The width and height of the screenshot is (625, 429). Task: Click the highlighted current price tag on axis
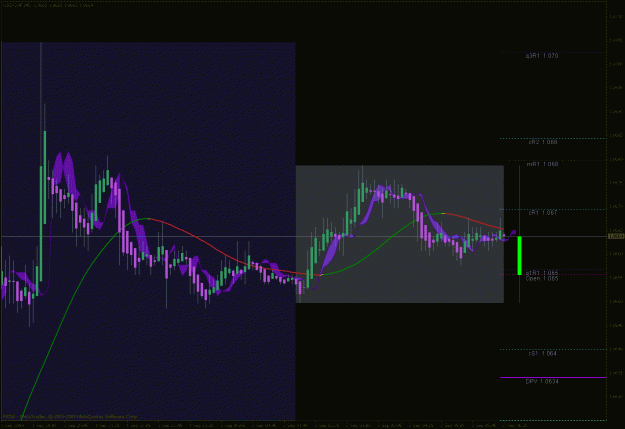(x=616, y=236)
